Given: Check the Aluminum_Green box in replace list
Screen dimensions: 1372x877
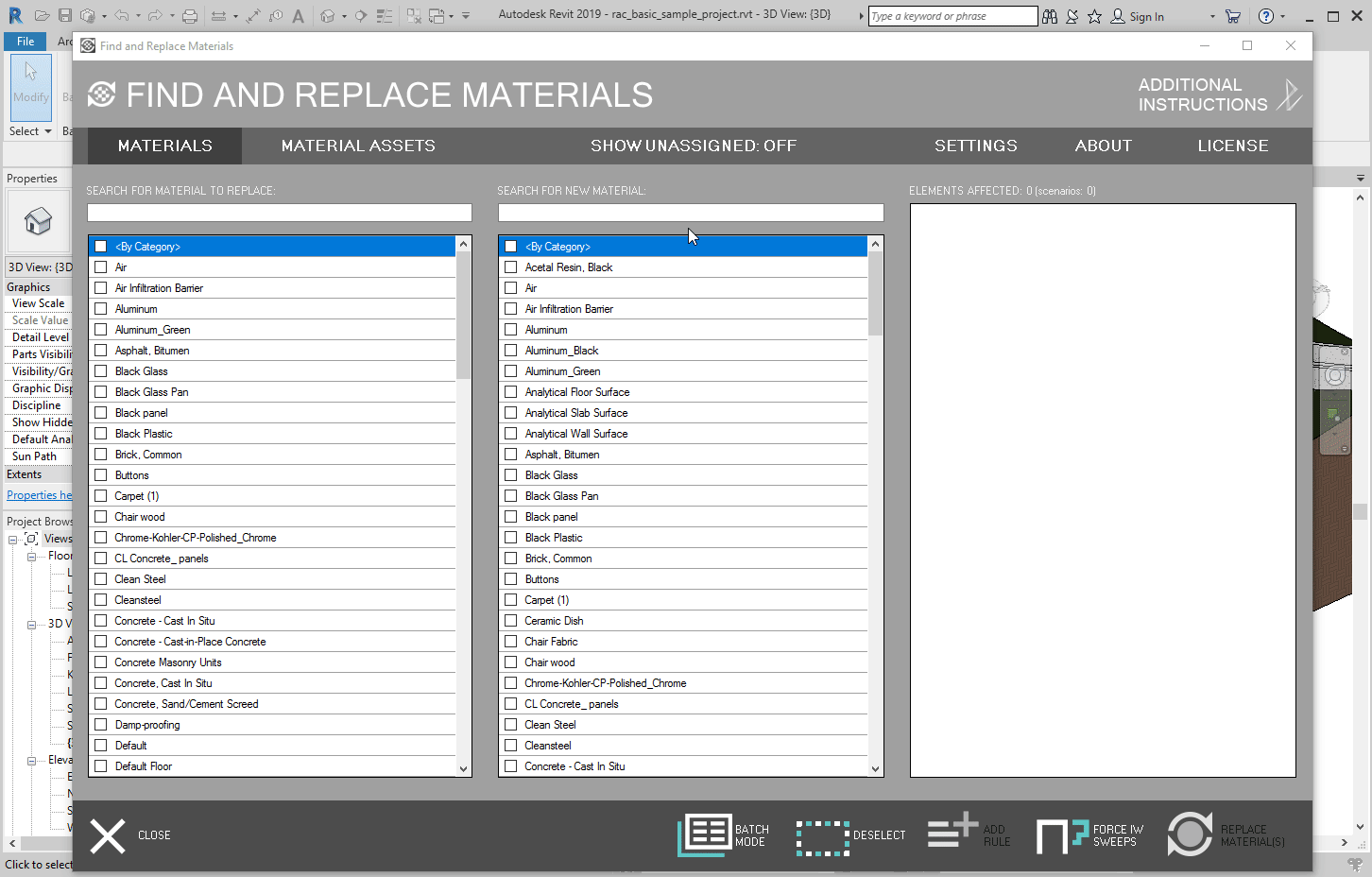Looking at the screenshot, I should (x=101, y=330).
